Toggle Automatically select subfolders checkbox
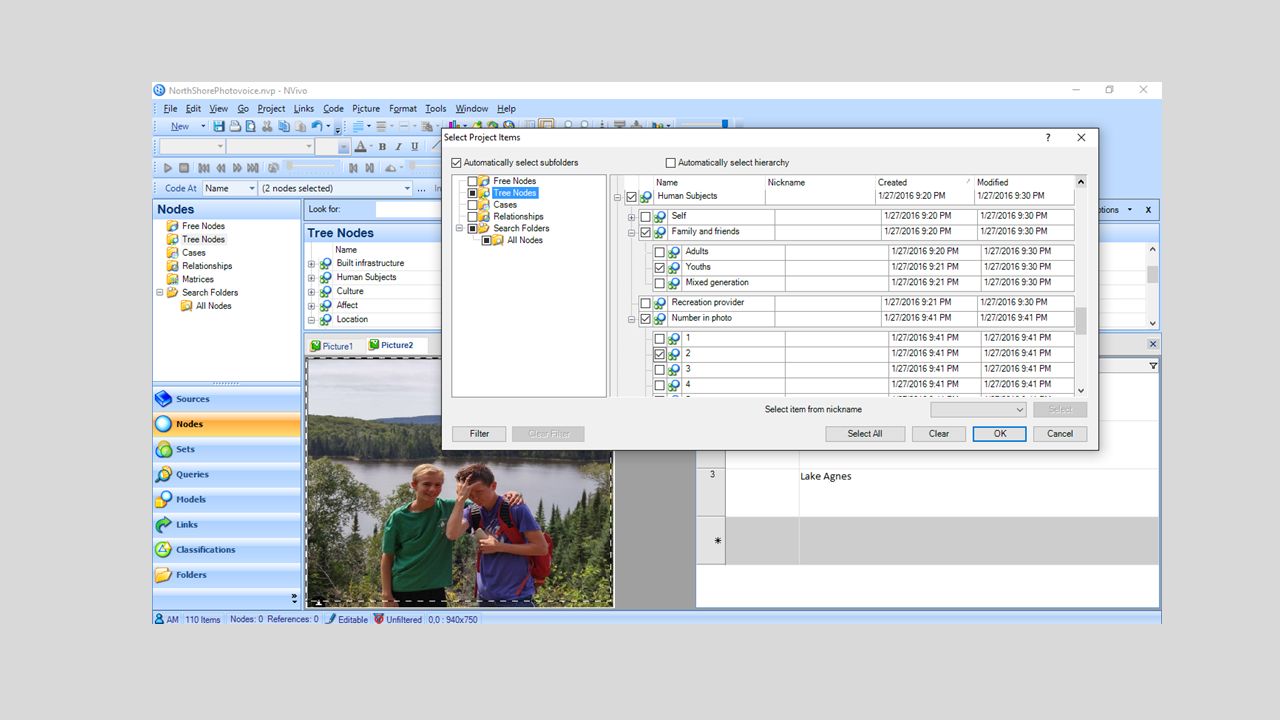Image resolution: width=1280 pixels, height=720 pixels. 457,163
